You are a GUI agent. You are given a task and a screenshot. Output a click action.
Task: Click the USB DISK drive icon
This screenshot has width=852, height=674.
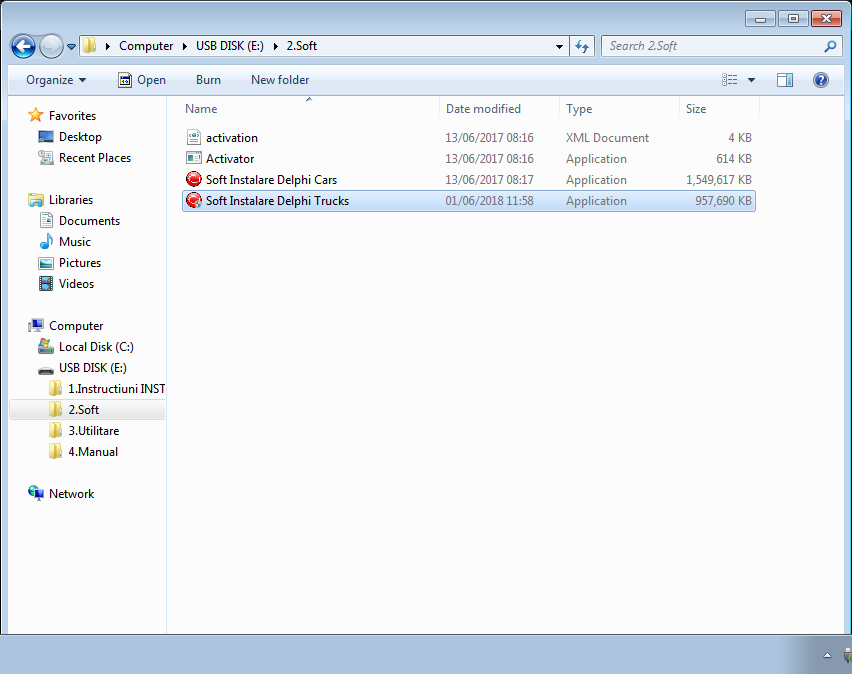click(x=46, y=370)
